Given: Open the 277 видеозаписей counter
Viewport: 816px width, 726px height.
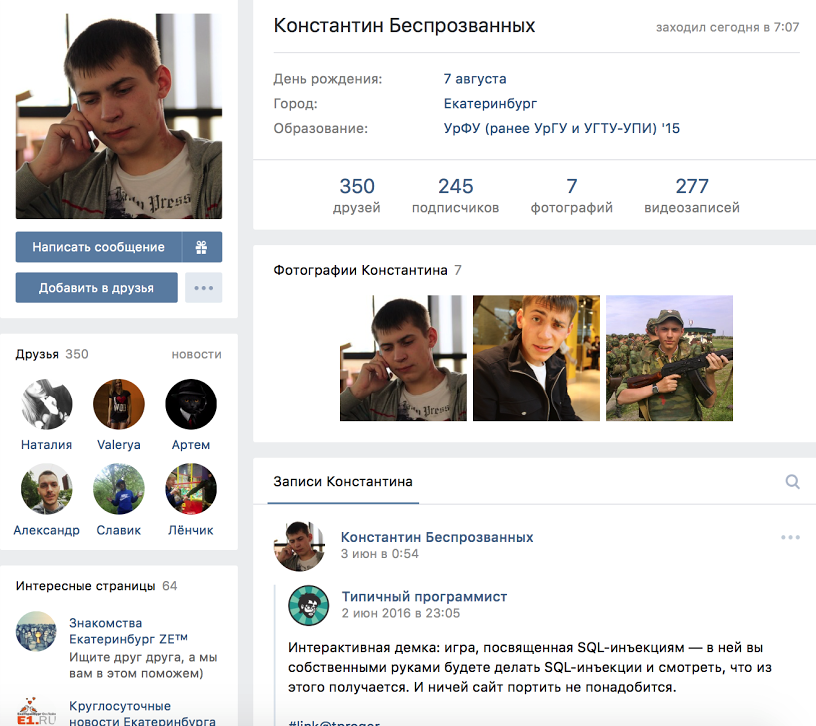Looking at the screenshot, I should coord(692,196).
